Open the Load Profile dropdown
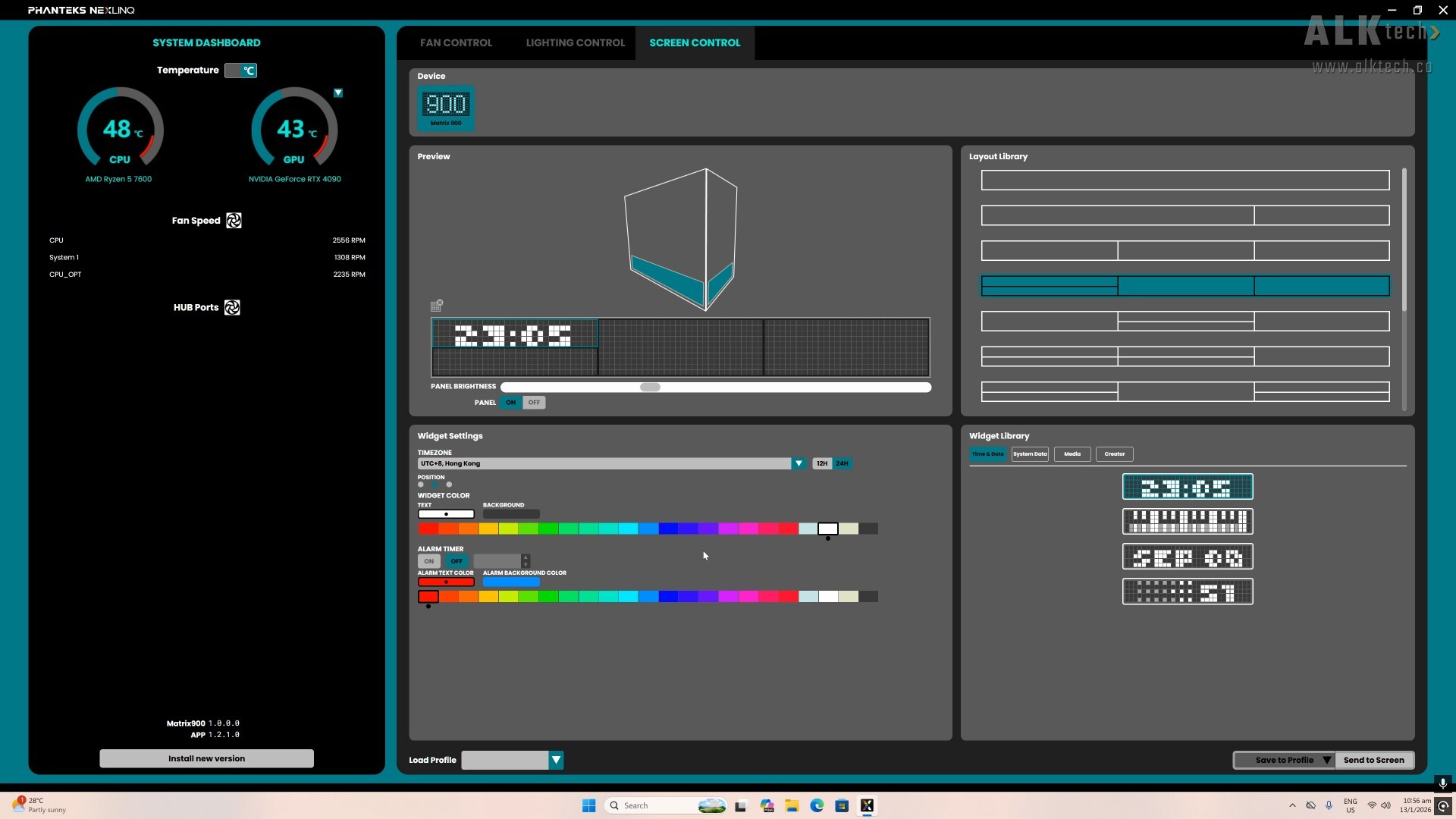Image resolution: width=1456 pixels, height=819 pixels. point(557,759)
